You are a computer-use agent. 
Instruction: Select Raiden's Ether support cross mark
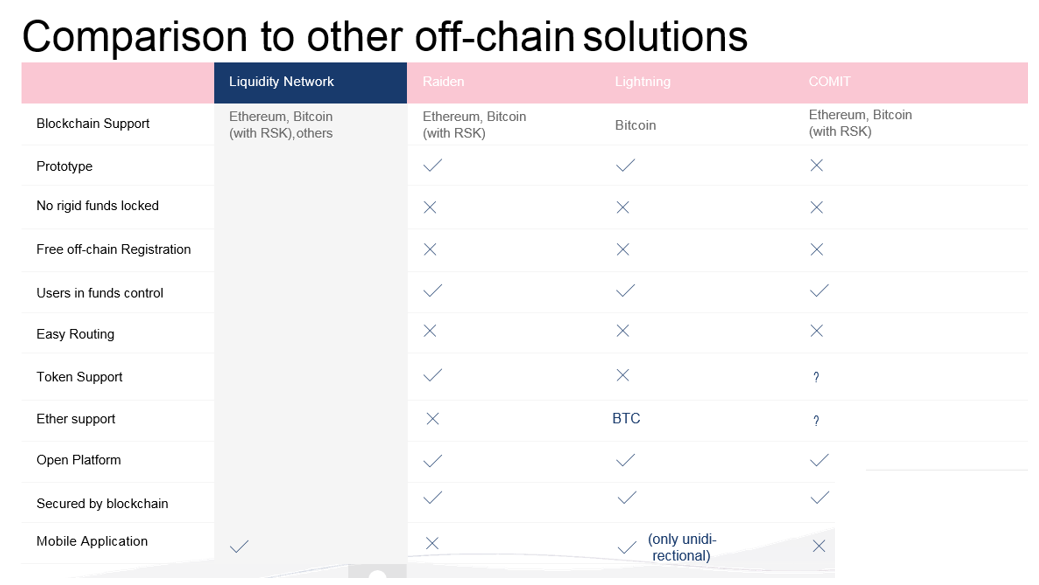433,419
